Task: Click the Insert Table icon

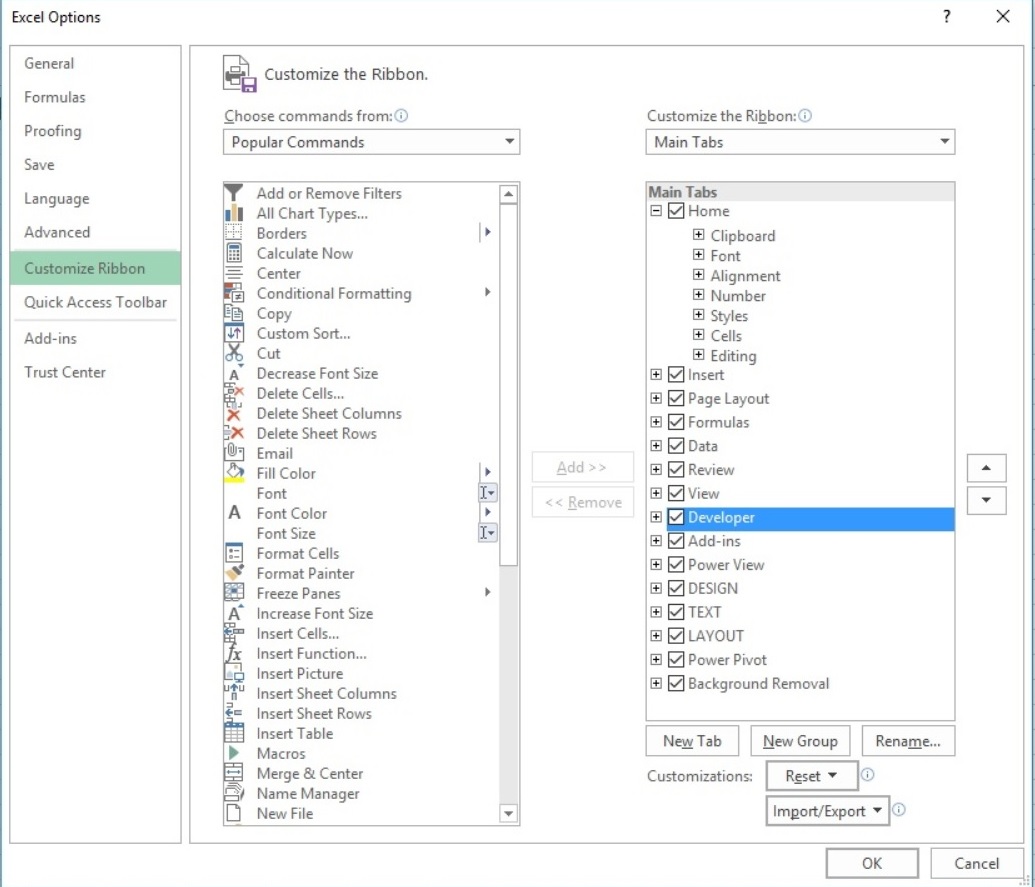Action: point(234,733)
